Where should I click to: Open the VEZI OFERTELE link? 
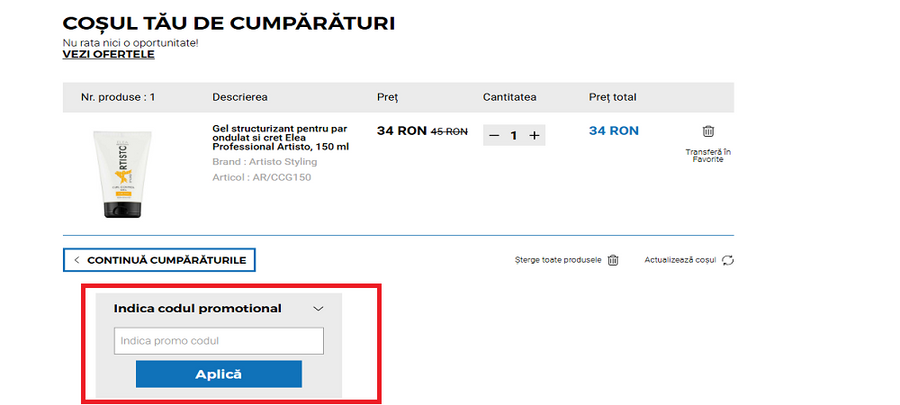[x=108, y=54]
